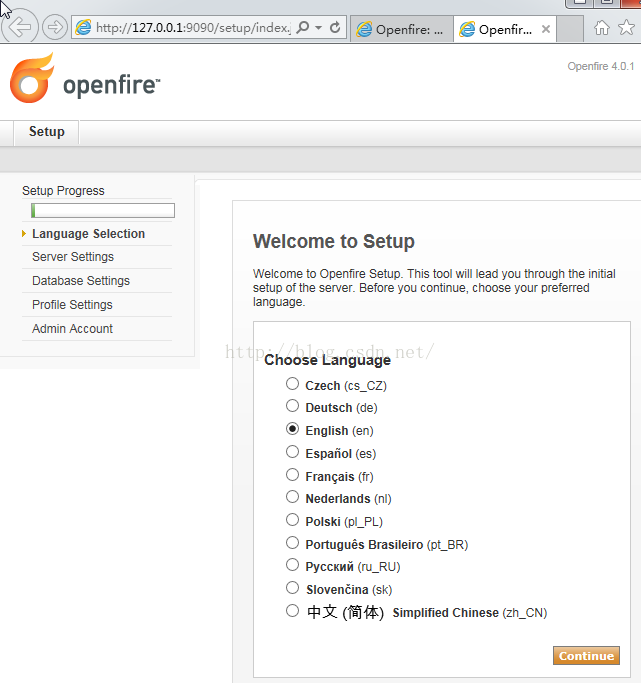Click the Setup Progress label
Screen dimensions: 641x683
click(64, 191)
